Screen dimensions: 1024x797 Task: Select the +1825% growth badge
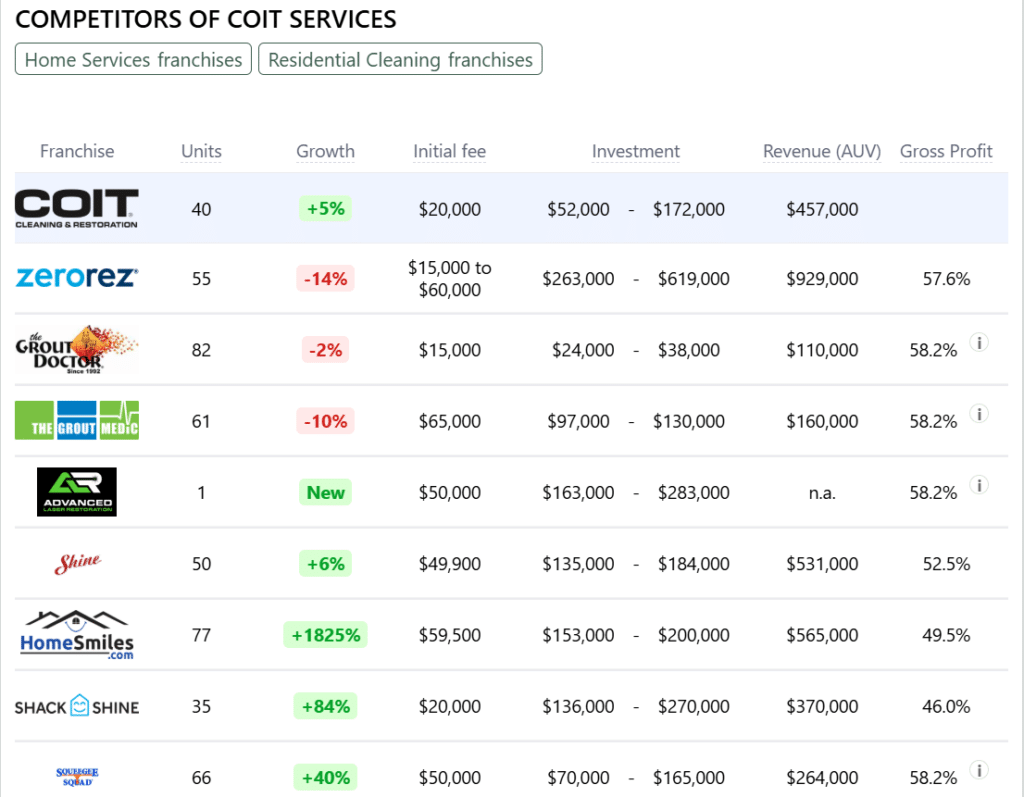coord(325,635)
